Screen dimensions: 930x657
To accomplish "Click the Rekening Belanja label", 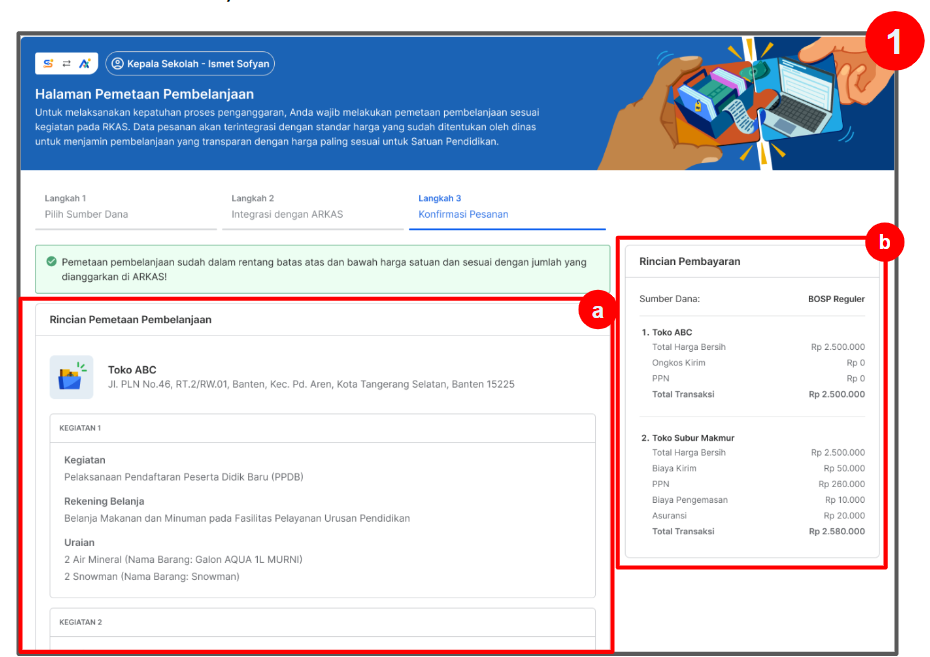I will 104,501.
